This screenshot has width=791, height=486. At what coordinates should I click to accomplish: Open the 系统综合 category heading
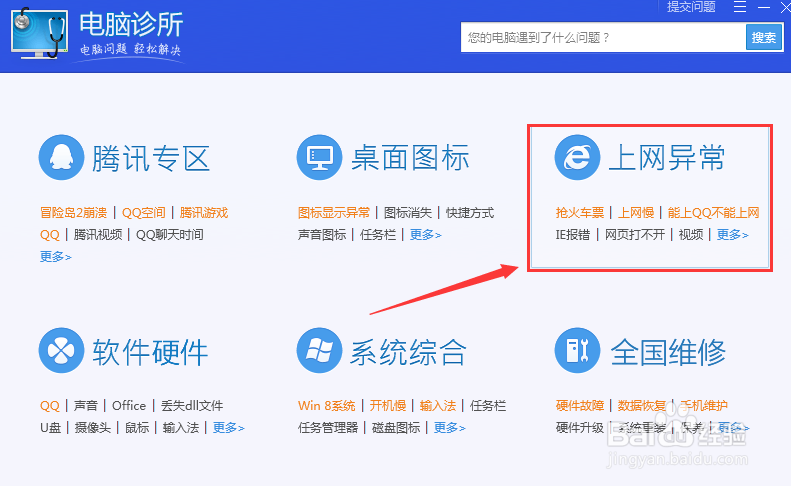(x=408, y=352)
